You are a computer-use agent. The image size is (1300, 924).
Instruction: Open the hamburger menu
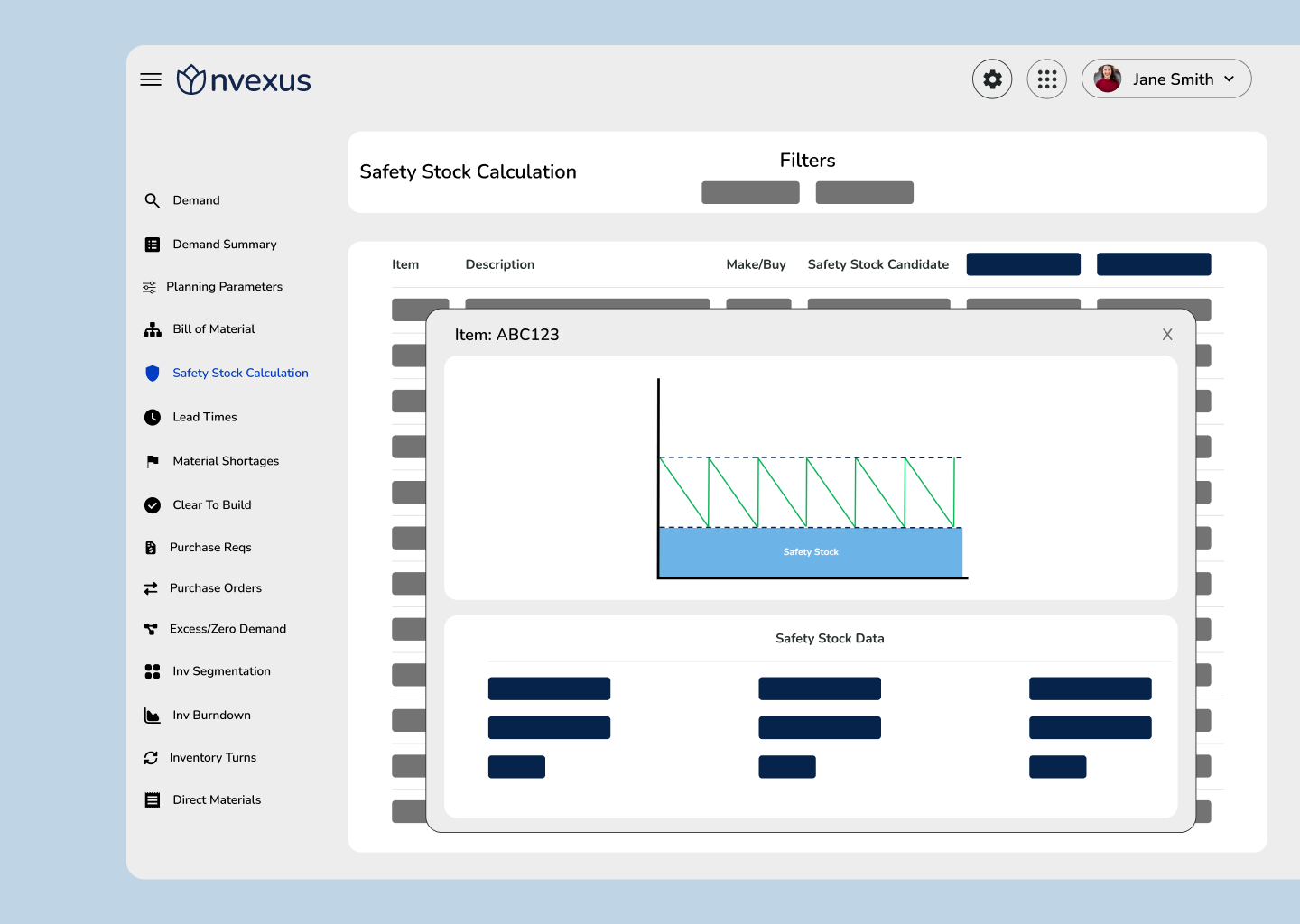click(x=151, y=79)
